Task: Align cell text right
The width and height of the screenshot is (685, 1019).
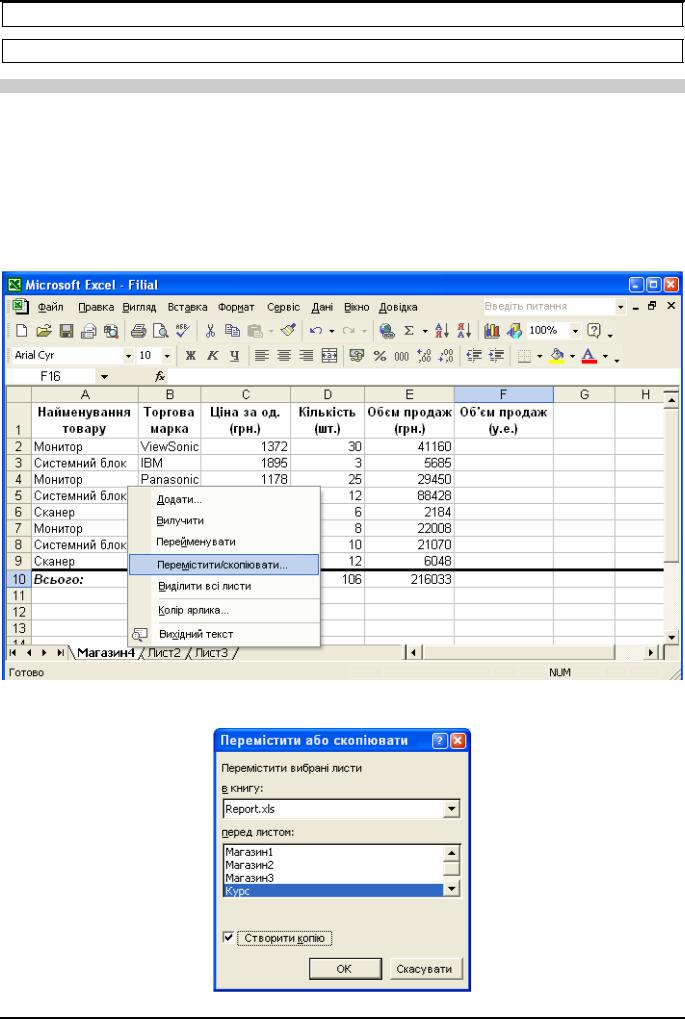Action: pyautogui.click(x=306, y=355)
